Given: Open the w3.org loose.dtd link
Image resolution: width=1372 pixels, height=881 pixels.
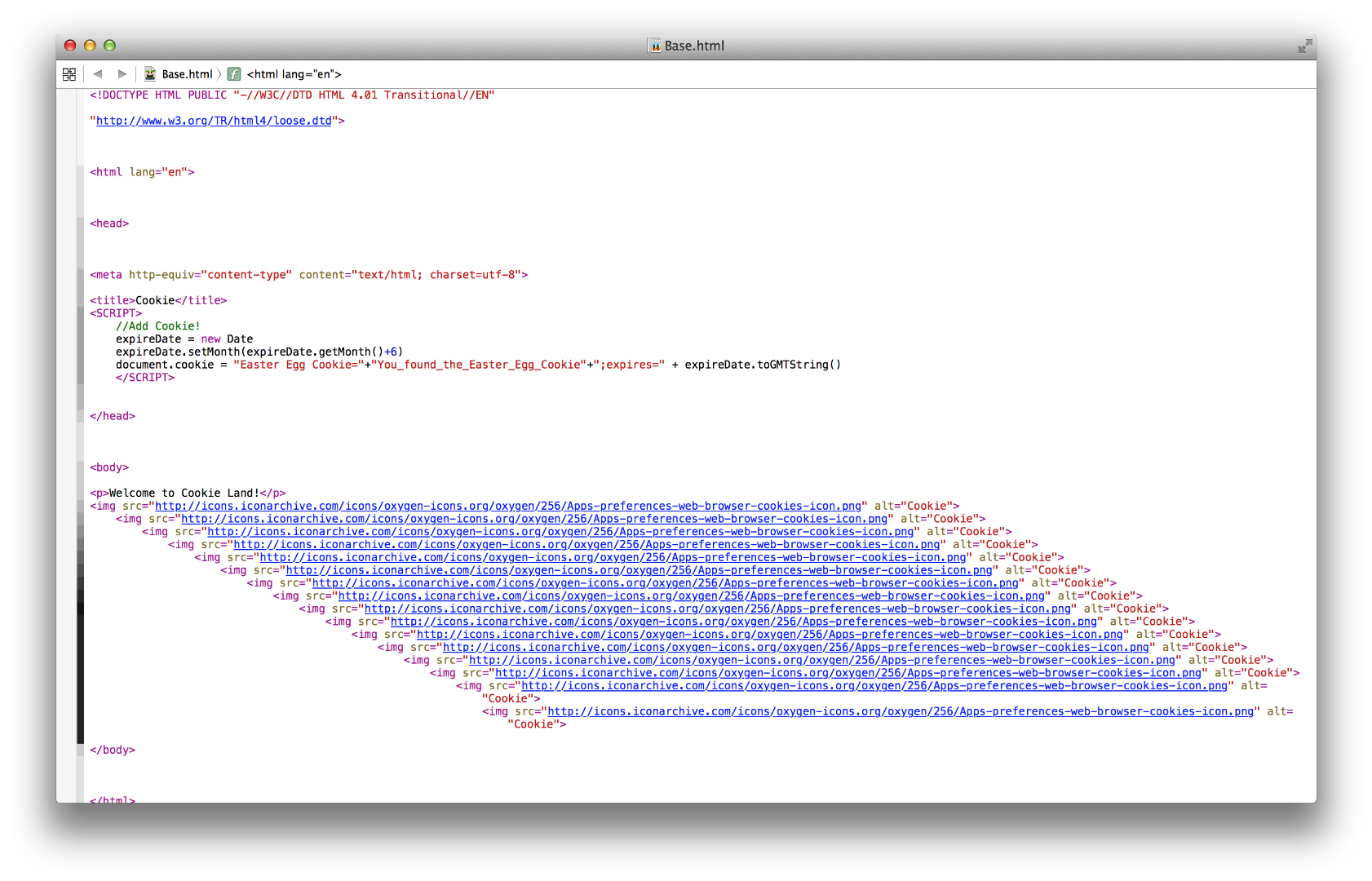Looking at the screenshot, I should point(214,121).
